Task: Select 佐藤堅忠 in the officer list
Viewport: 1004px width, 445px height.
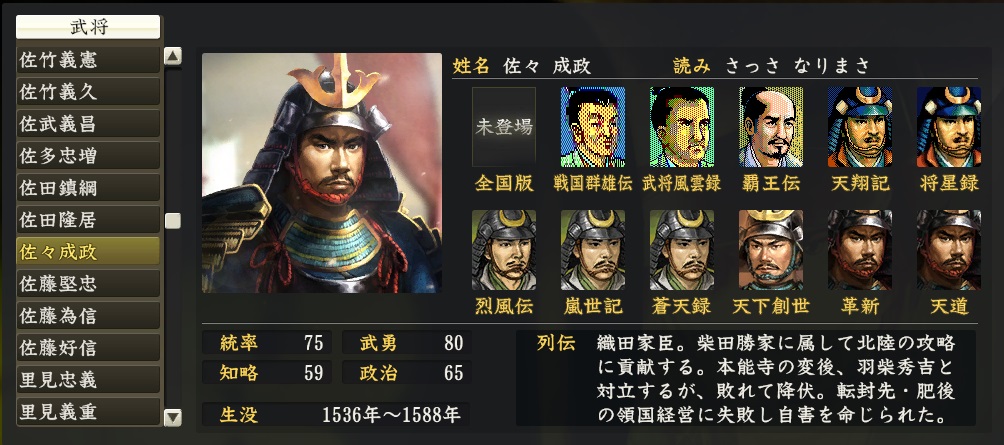Action: (x=88, y=284)
